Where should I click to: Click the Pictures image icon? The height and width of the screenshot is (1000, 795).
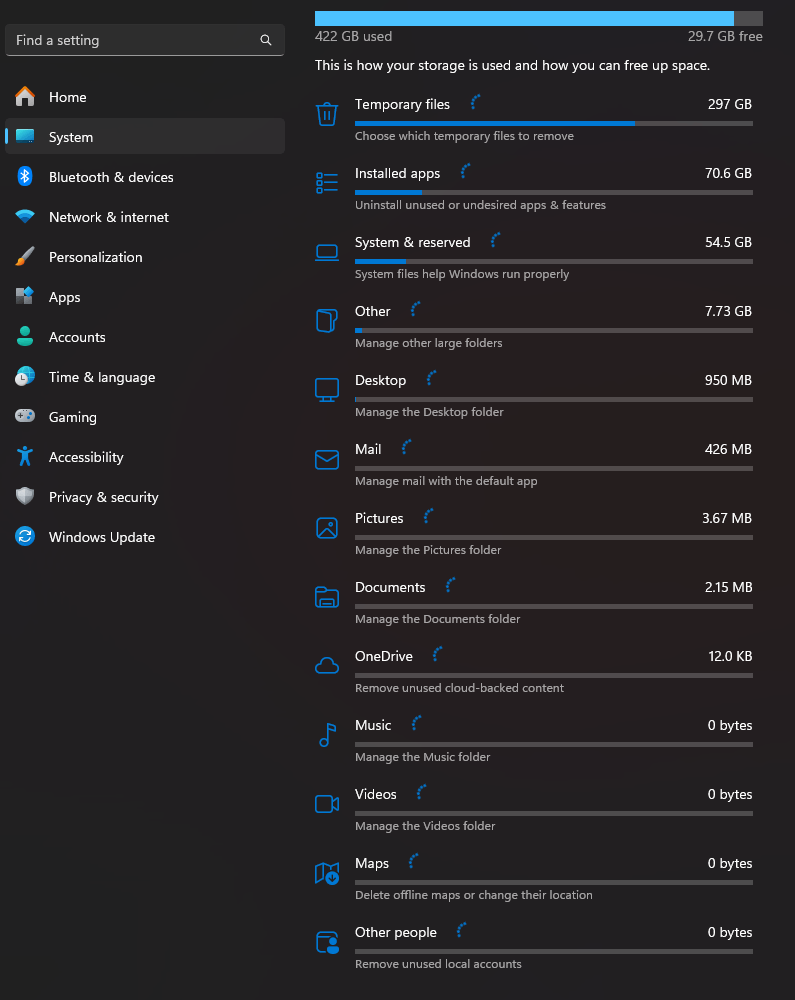326,528
